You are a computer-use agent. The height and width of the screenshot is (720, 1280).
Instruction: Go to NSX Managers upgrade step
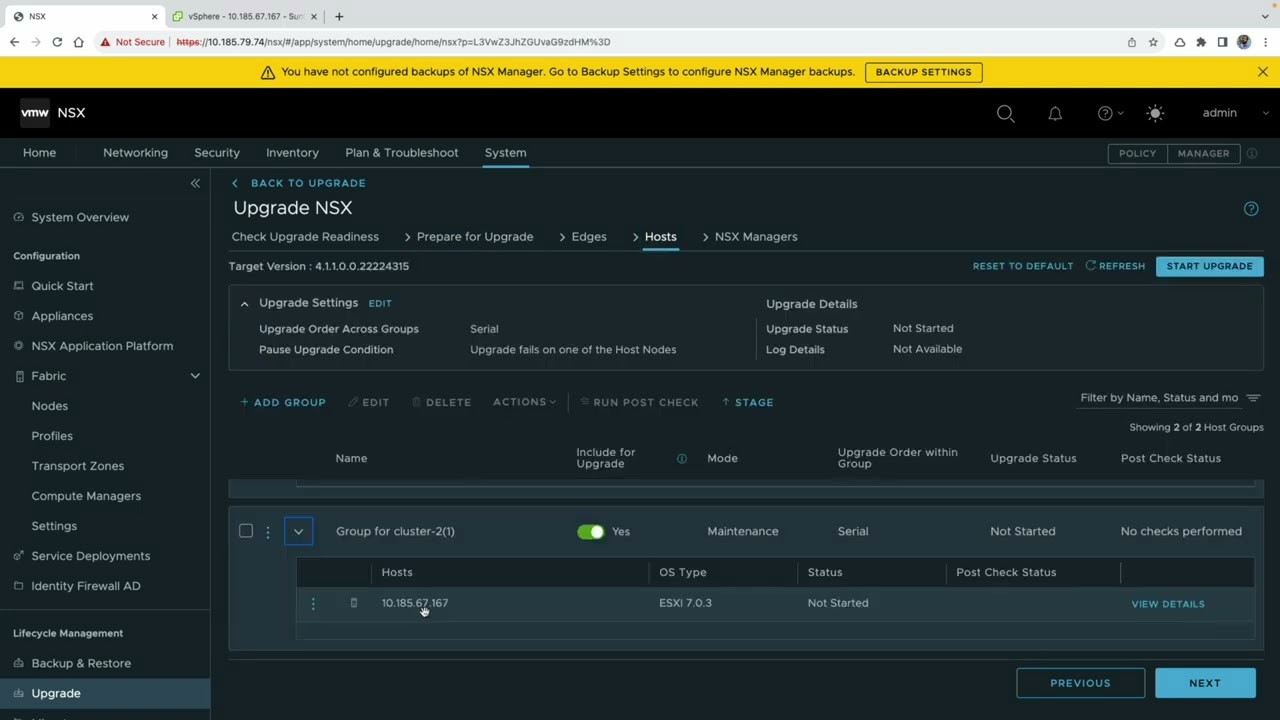tap(755, 237)
